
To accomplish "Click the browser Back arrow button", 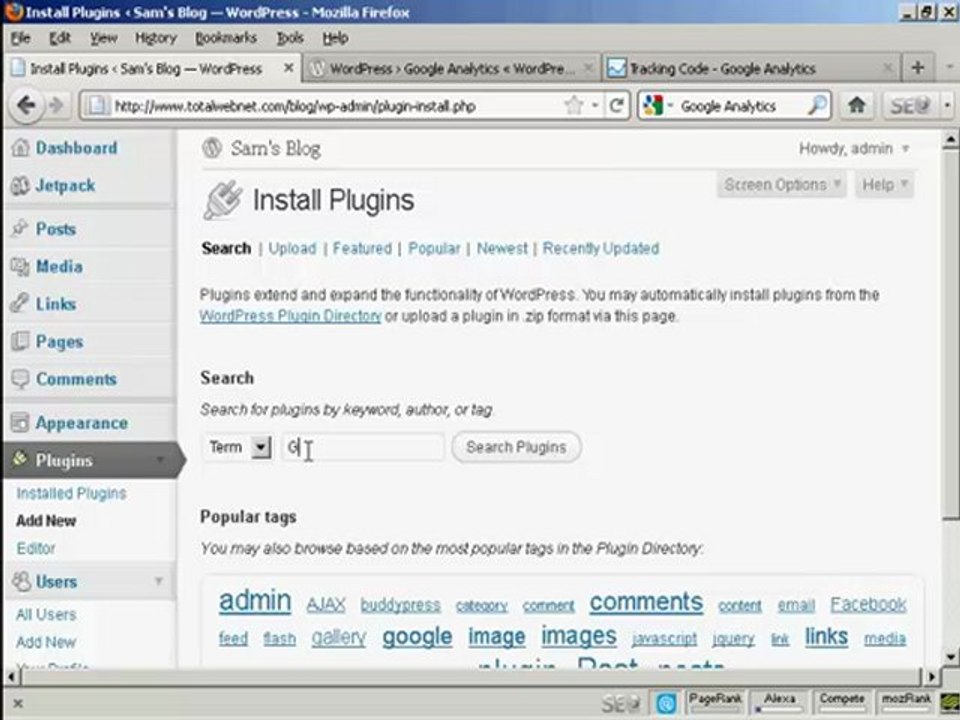I will 26,105.
